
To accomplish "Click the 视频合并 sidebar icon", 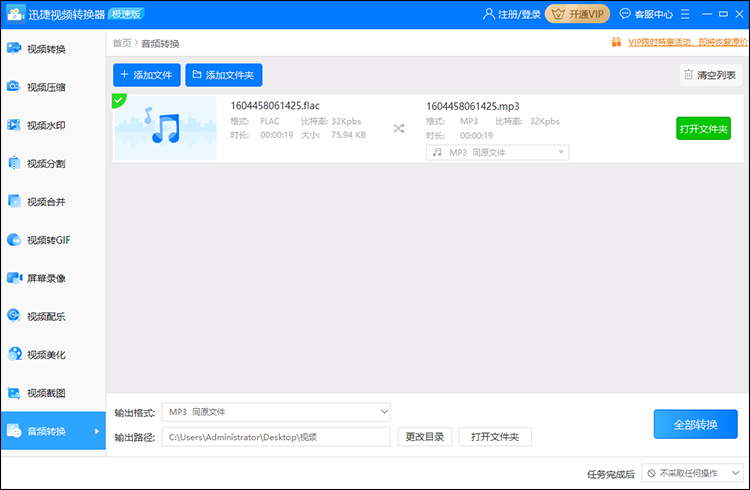I will pyautogui.click(x=14, y=201).
